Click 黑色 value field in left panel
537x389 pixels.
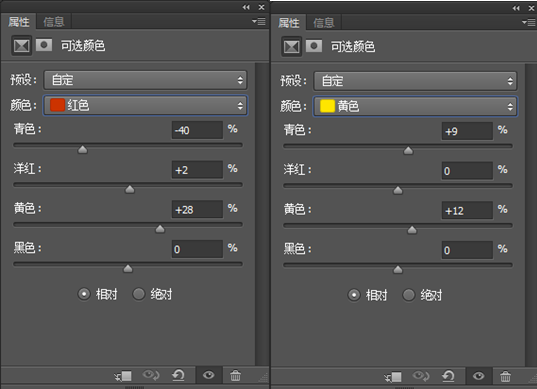point(197,249)
